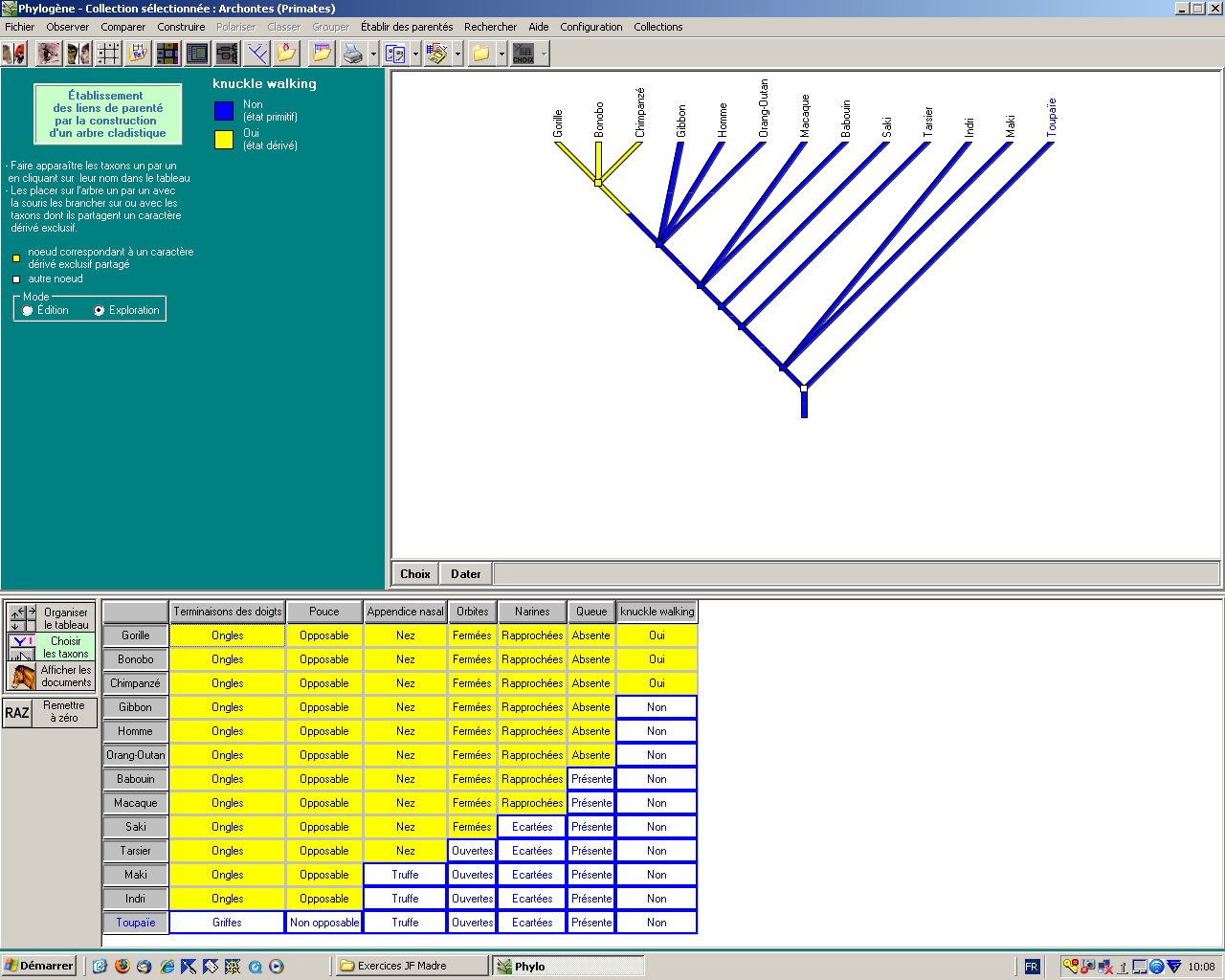Expand the dropdown arrow next to the CHOIX icon
Screen dimensions: 1225x980
point(544,55)
